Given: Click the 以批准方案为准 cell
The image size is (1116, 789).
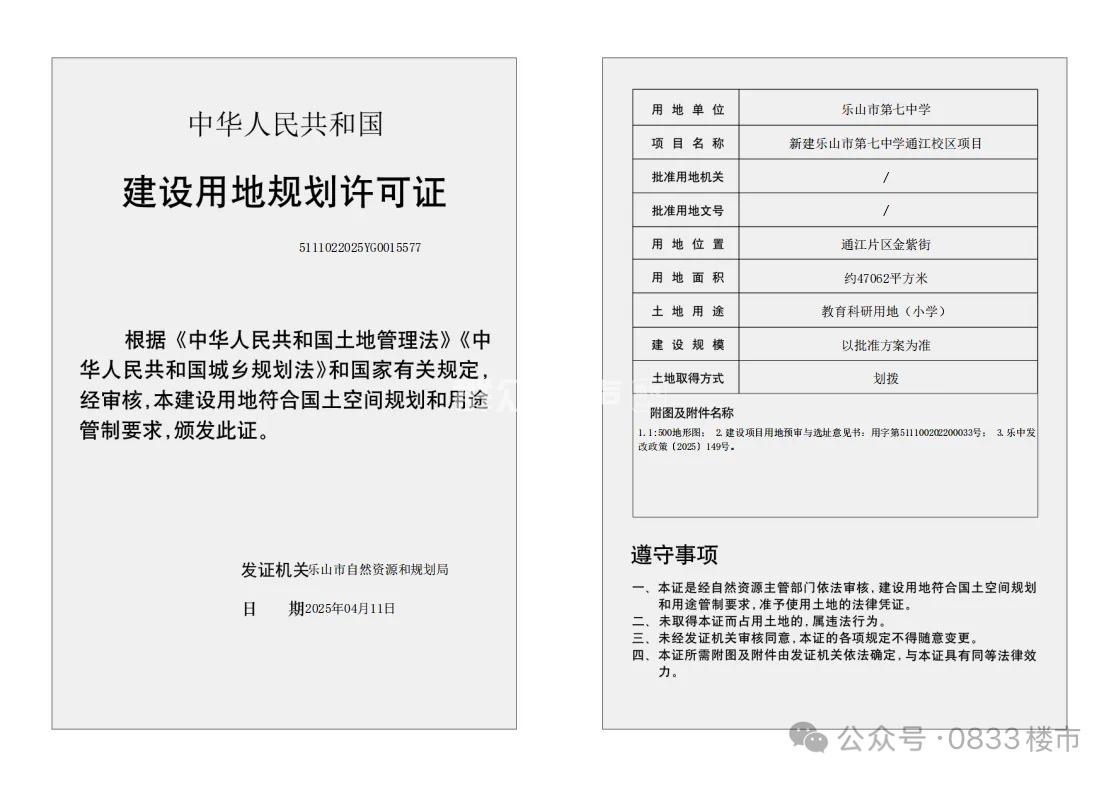Looking at the screenshot, I should click(886, 345).
